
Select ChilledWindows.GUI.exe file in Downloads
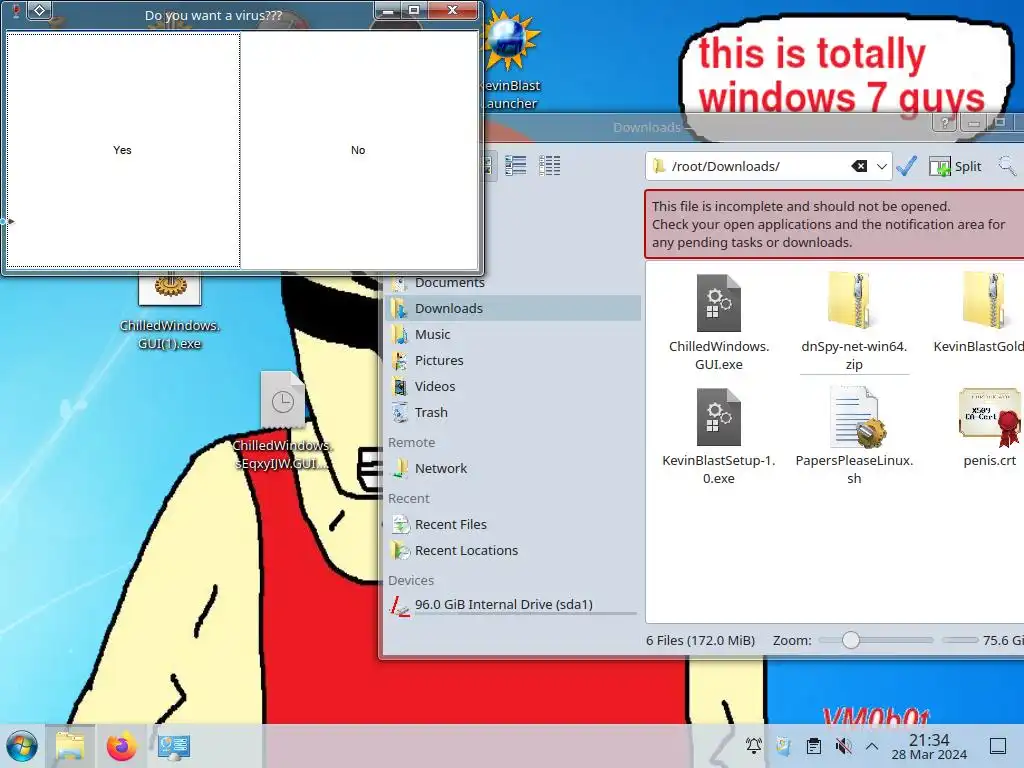click(x=718, y=323)
